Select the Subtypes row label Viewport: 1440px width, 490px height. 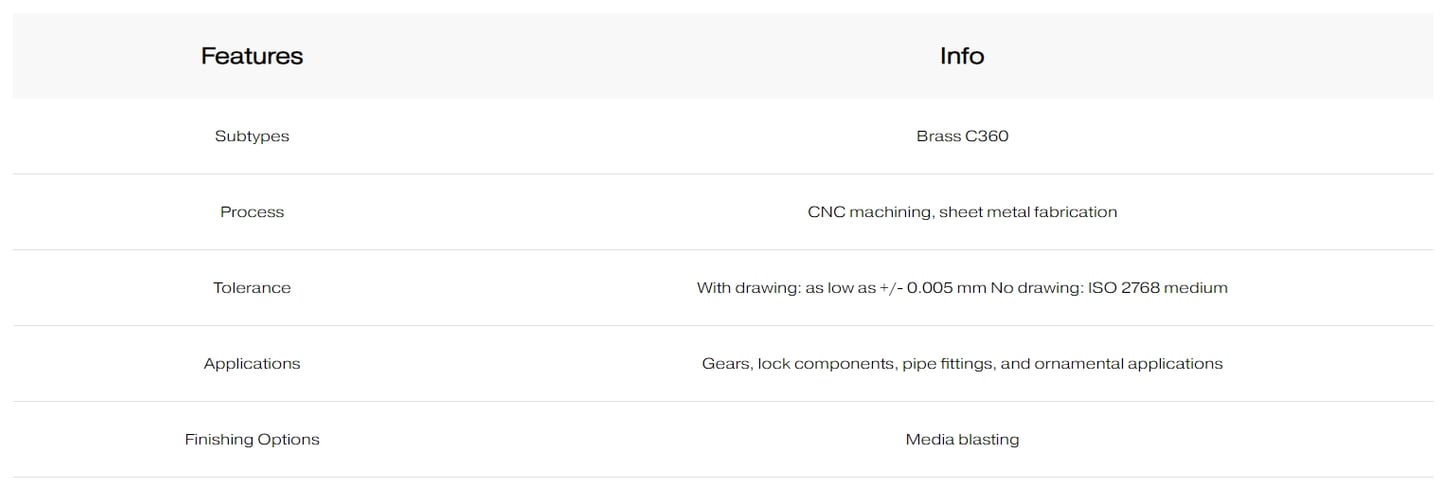252,136
